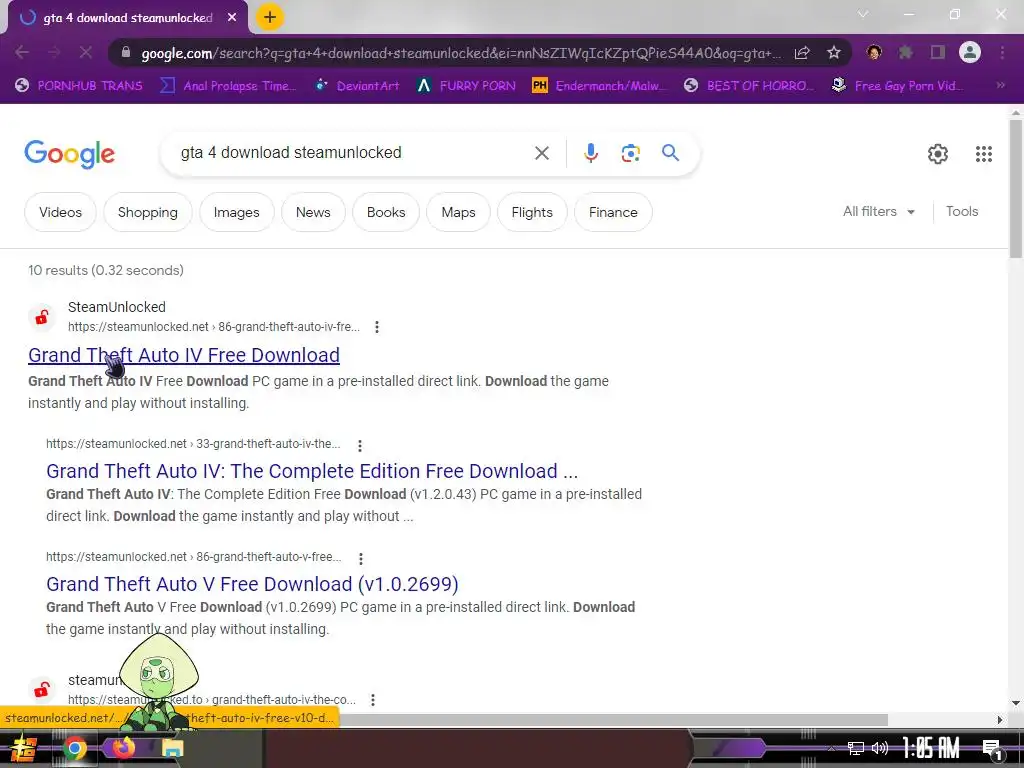The image size is (1024, 768).
Task: Bookmark this page with star icon
Action: pyautogui.click(x=833, y=53)
